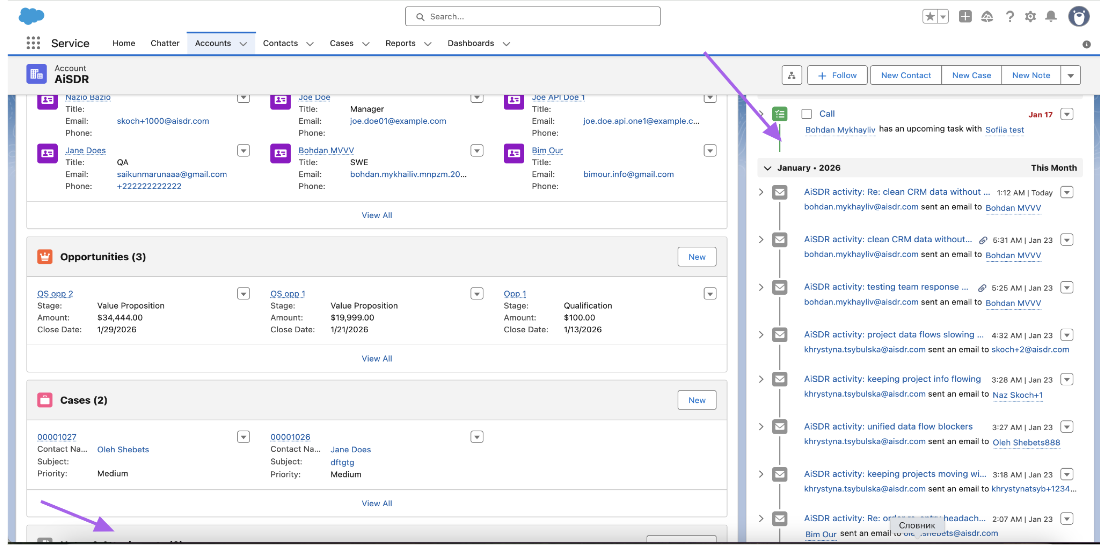
Task: Open the Favorites star icon
Action: tap(930, 17)
